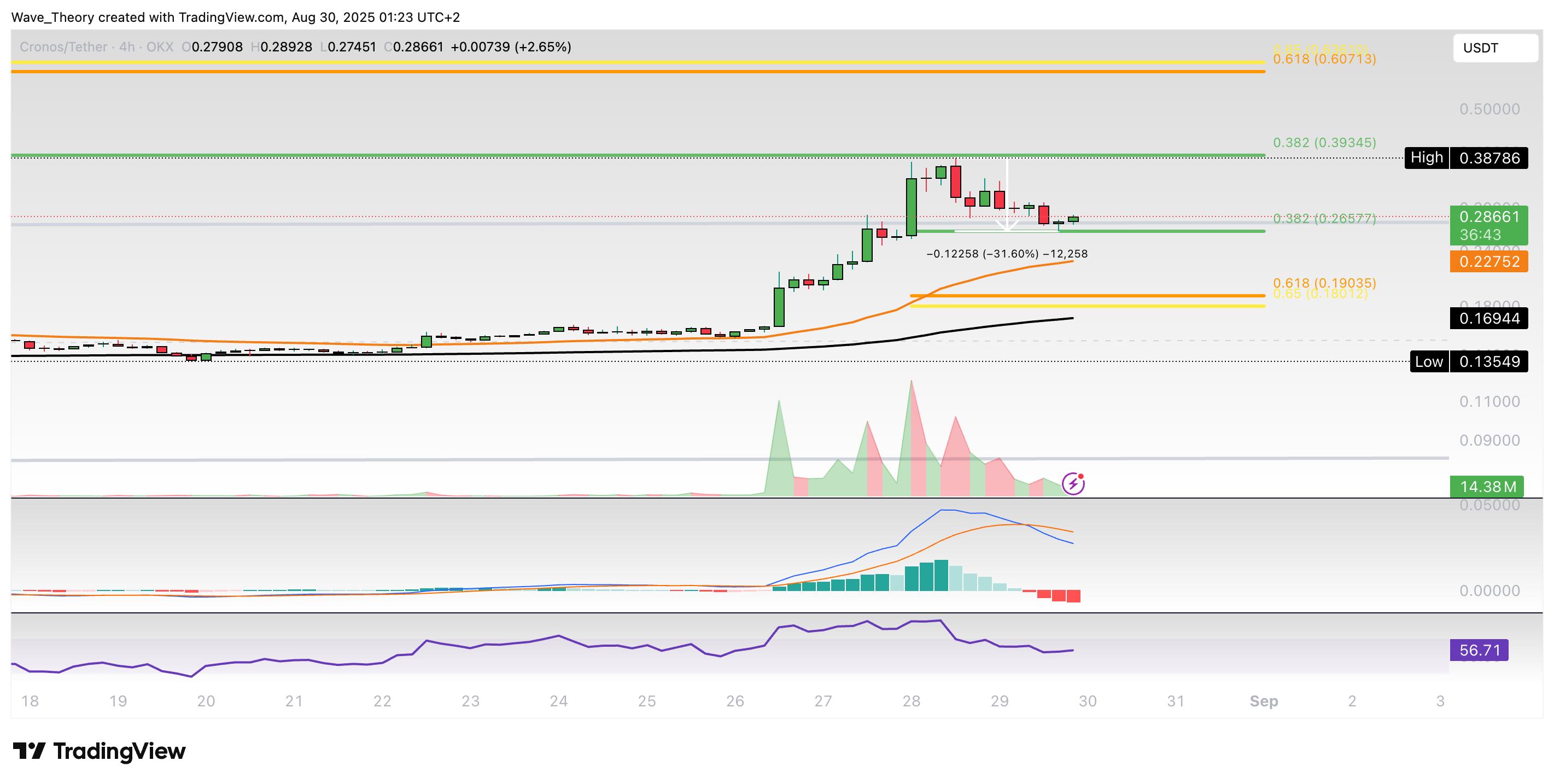Select the green current price 0.28661 label
The width and height of the screenshot is (1554, 784).
pyautogui.click(x=1488, y=217)
